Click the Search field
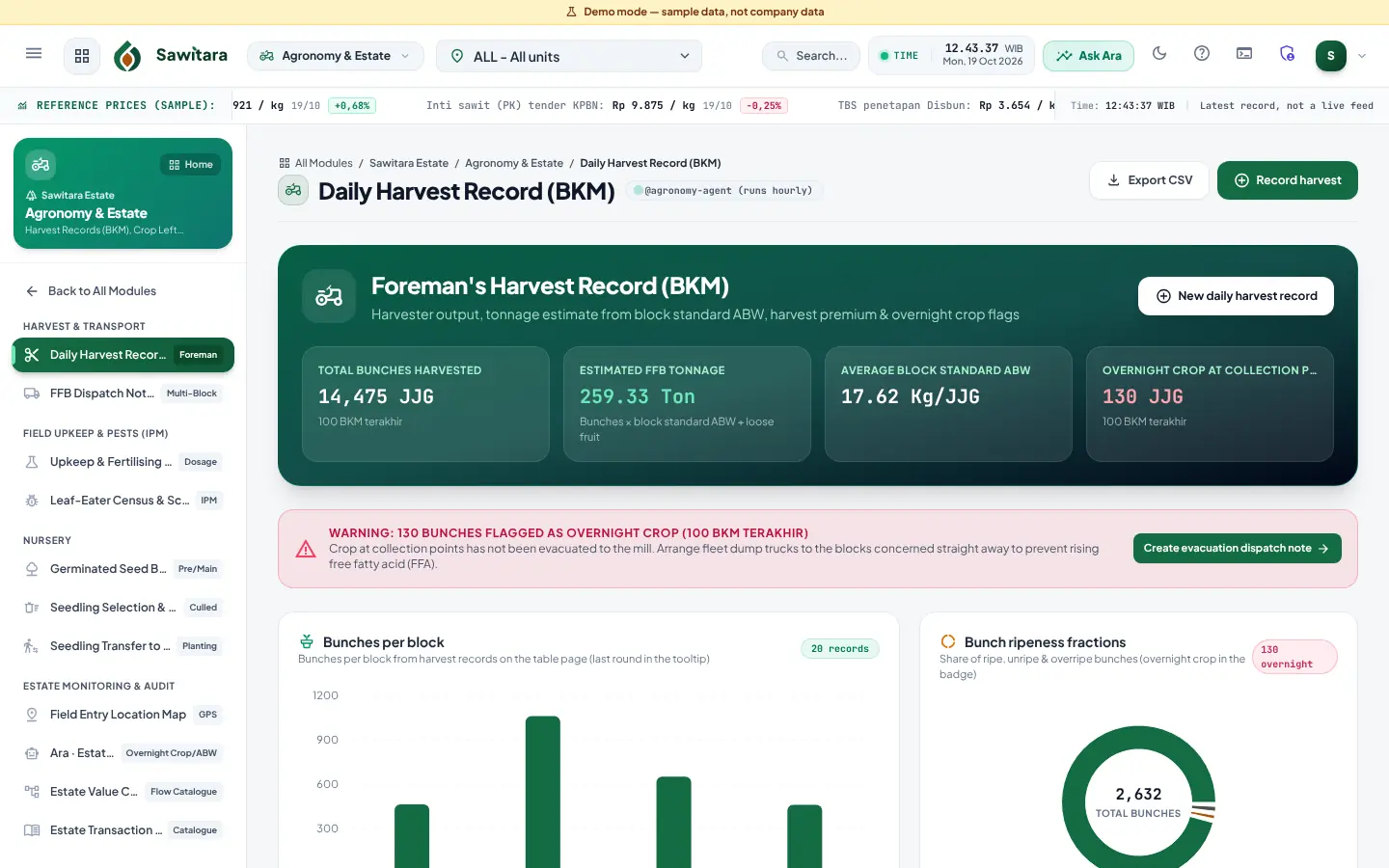This screenshot has width=1389, height=868. point(811,56)
